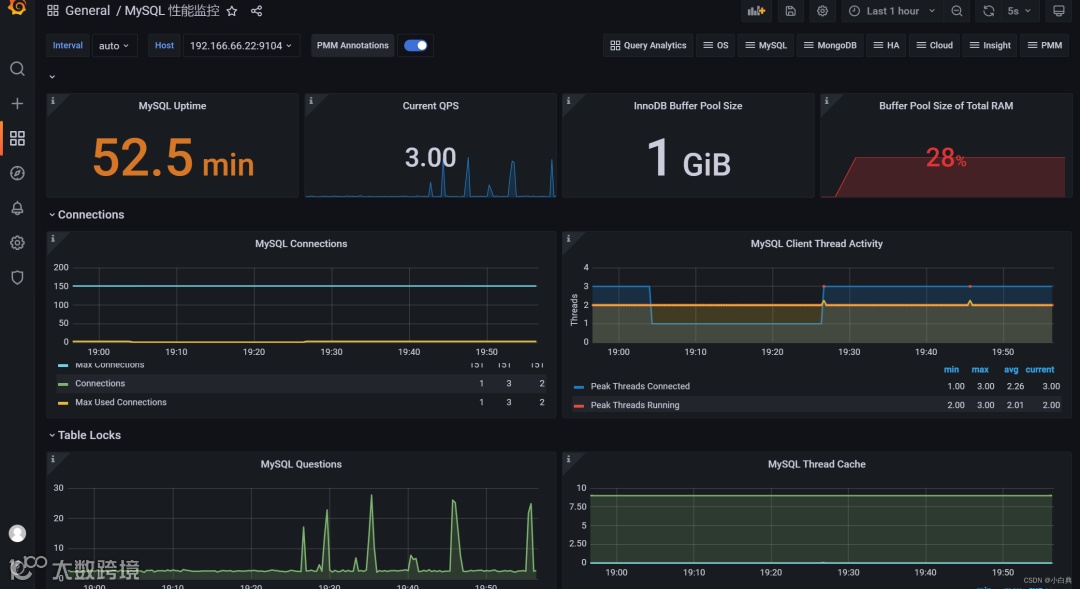The image size is (1080, 589).
Task: Open the MySQL Connections panel title menu
Action: click(301, 244)
